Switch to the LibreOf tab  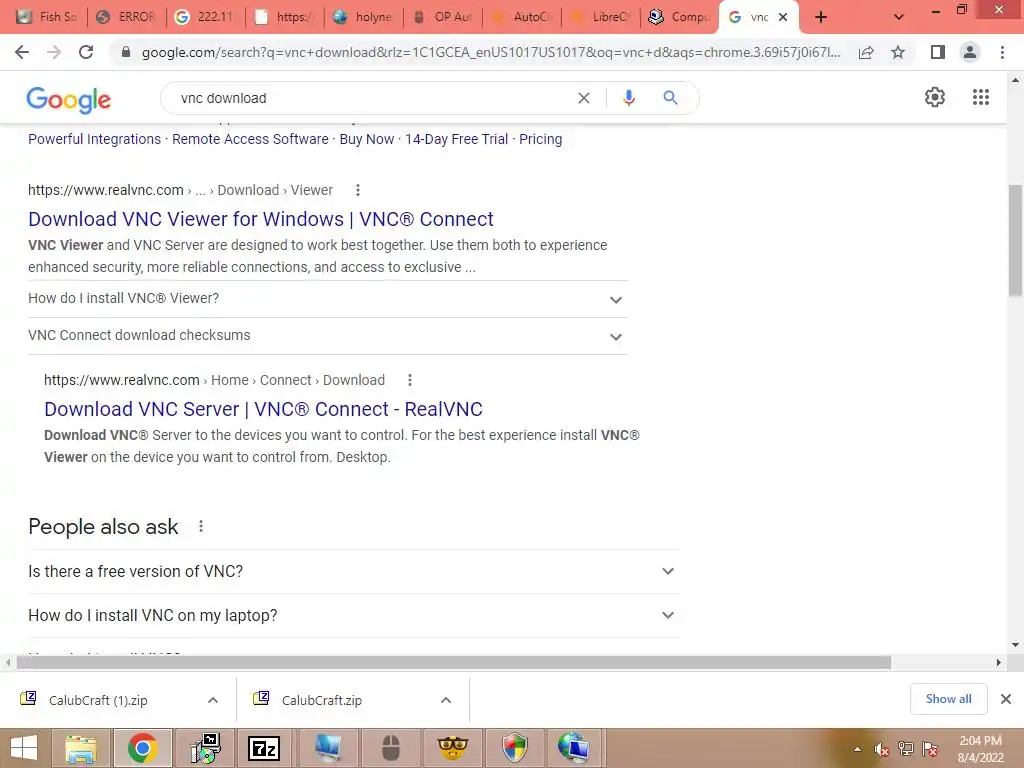click(600, 17)
